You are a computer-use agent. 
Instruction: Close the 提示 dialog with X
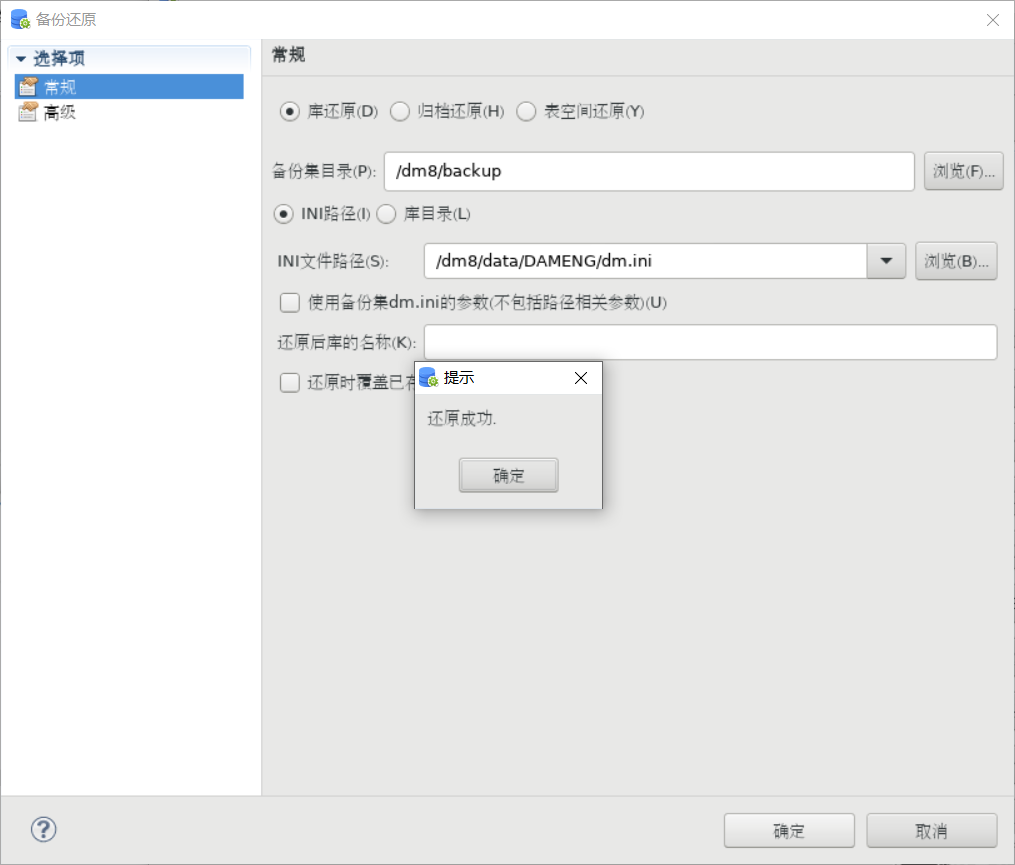[581, 378]
